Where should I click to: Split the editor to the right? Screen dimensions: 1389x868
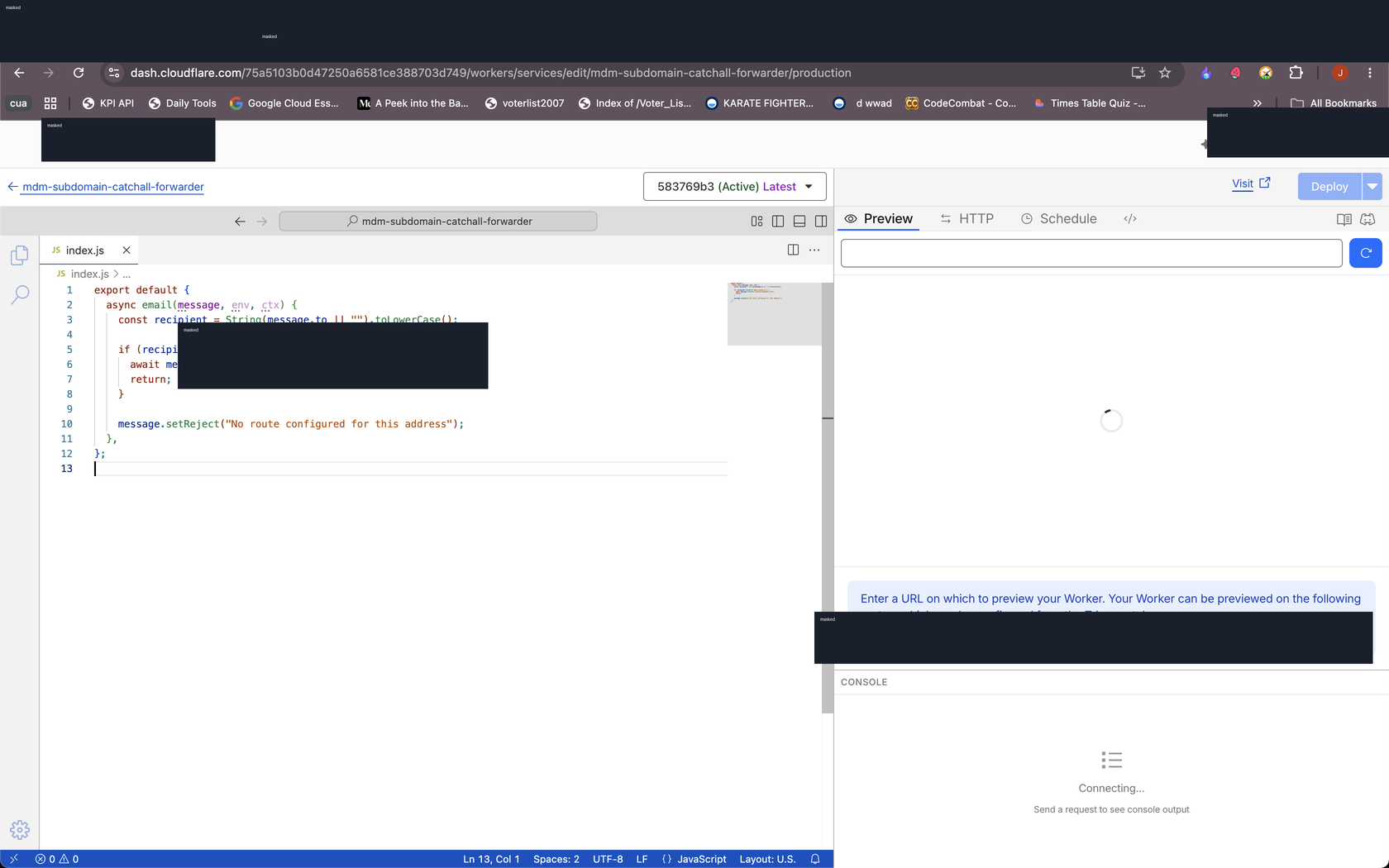793,250
